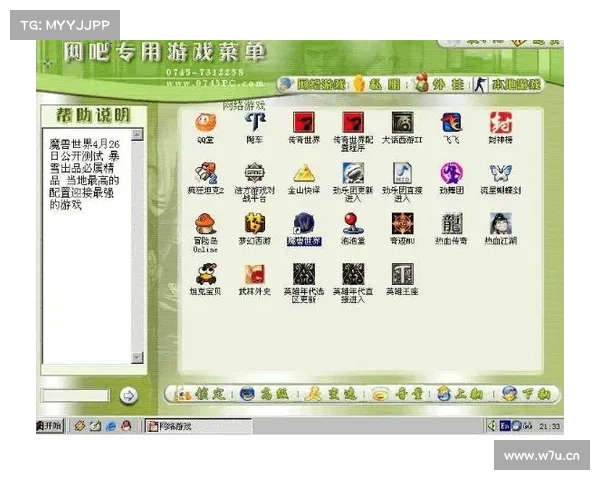The image size is (600, 480).
Task: Click the help panel scroll-down arrow
Action: tap(137, 358)
